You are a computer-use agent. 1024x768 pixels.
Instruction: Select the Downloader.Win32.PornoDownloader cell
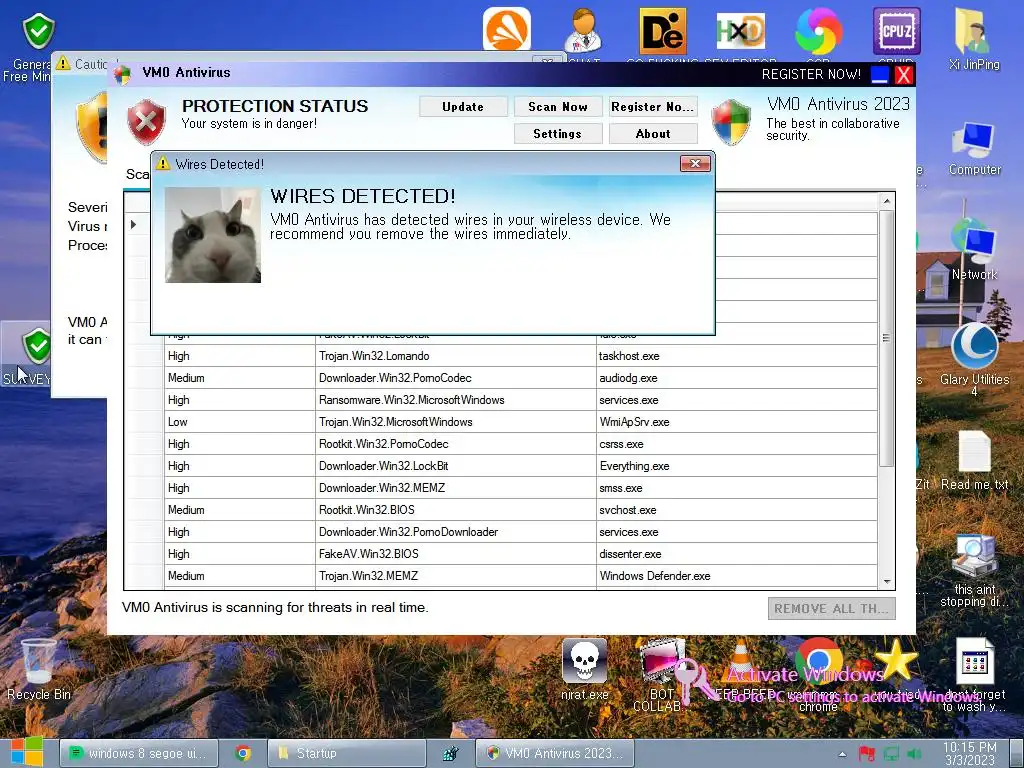tap(455, 532)
